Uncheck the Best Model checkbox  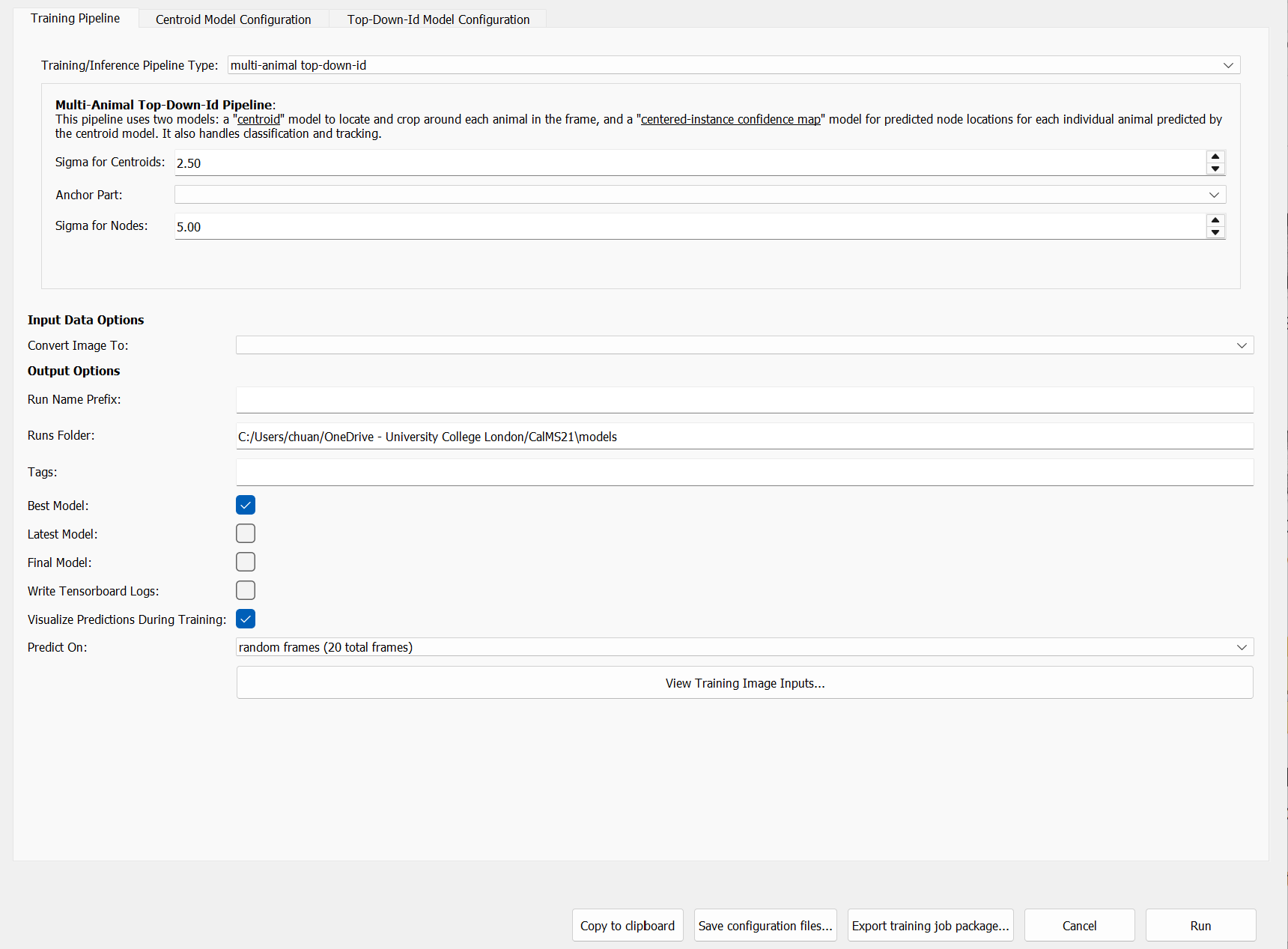pyautogui.click(x=246, y=505)
